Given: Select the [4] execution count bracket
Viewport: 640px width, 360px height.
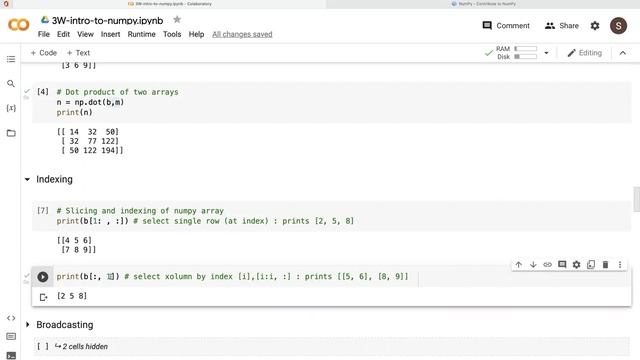Looking at the screenshot, I should [43, 91].
